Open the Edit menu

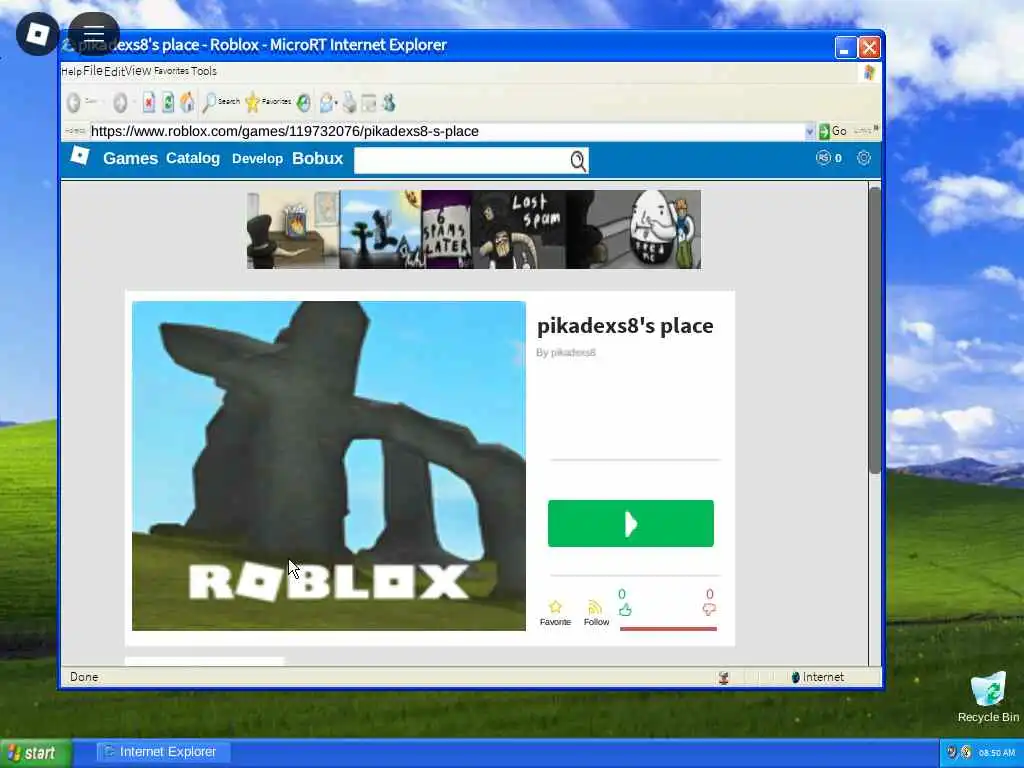click(x=114, y=71)
